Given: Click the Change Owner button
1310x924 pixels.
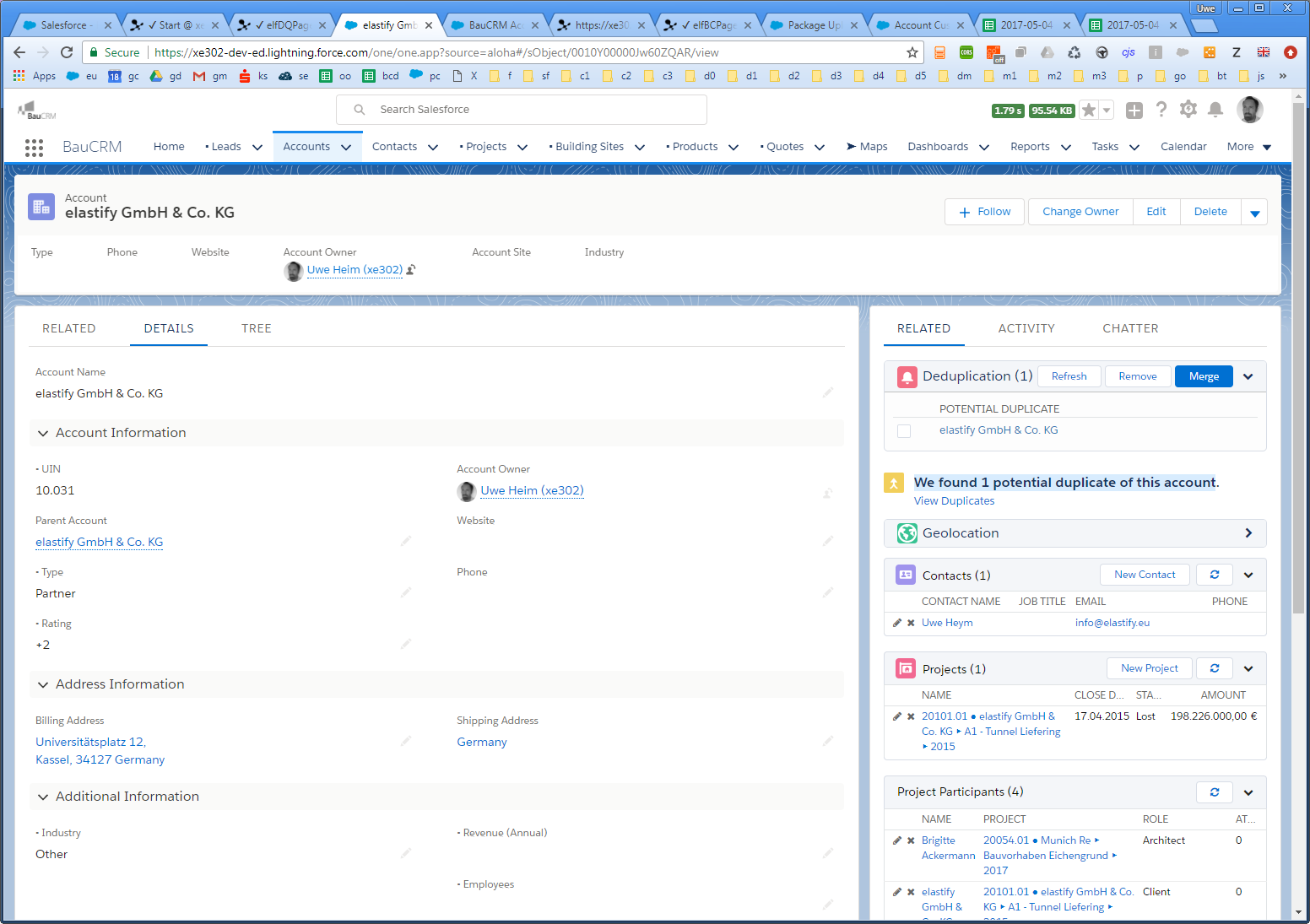Looking at the screenshot, I should (1080, 212).
